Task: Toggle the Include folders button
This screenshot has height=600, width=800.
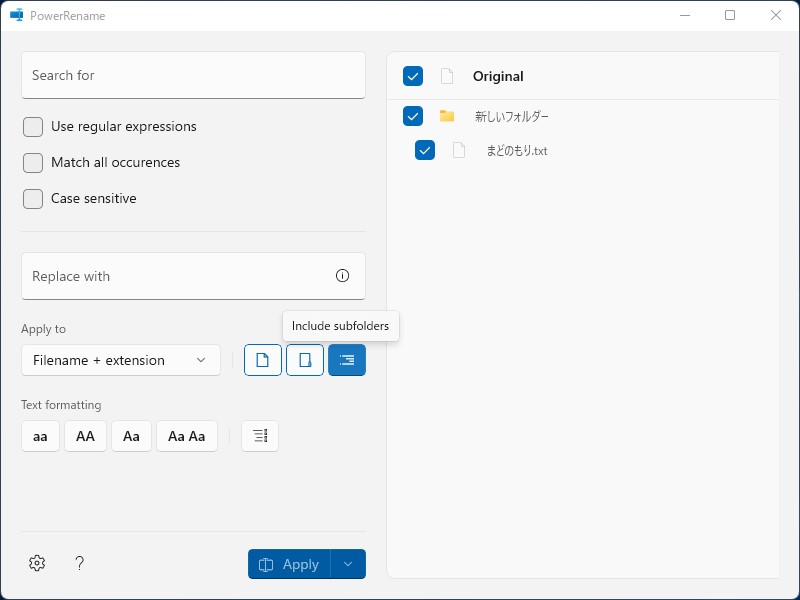Action: pos(305,360)
